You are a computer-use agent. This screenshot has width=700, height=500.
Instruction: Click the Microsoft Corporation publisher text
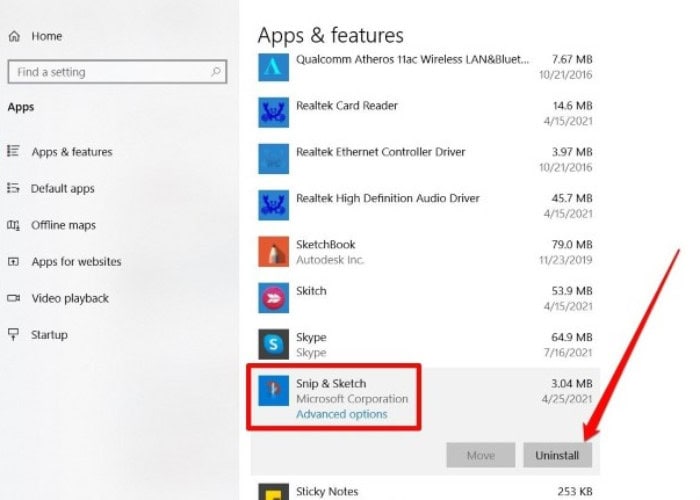[352, 399]
